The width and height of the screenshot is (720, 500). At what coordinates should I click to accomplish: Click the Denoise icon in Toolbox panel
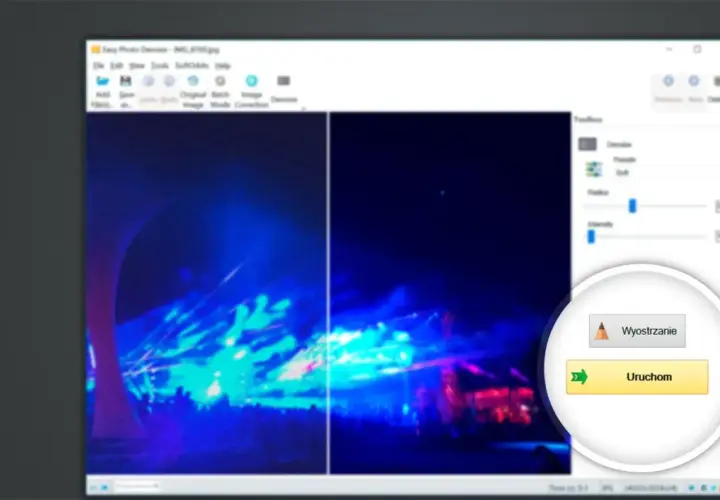click(x=587, y=144)
